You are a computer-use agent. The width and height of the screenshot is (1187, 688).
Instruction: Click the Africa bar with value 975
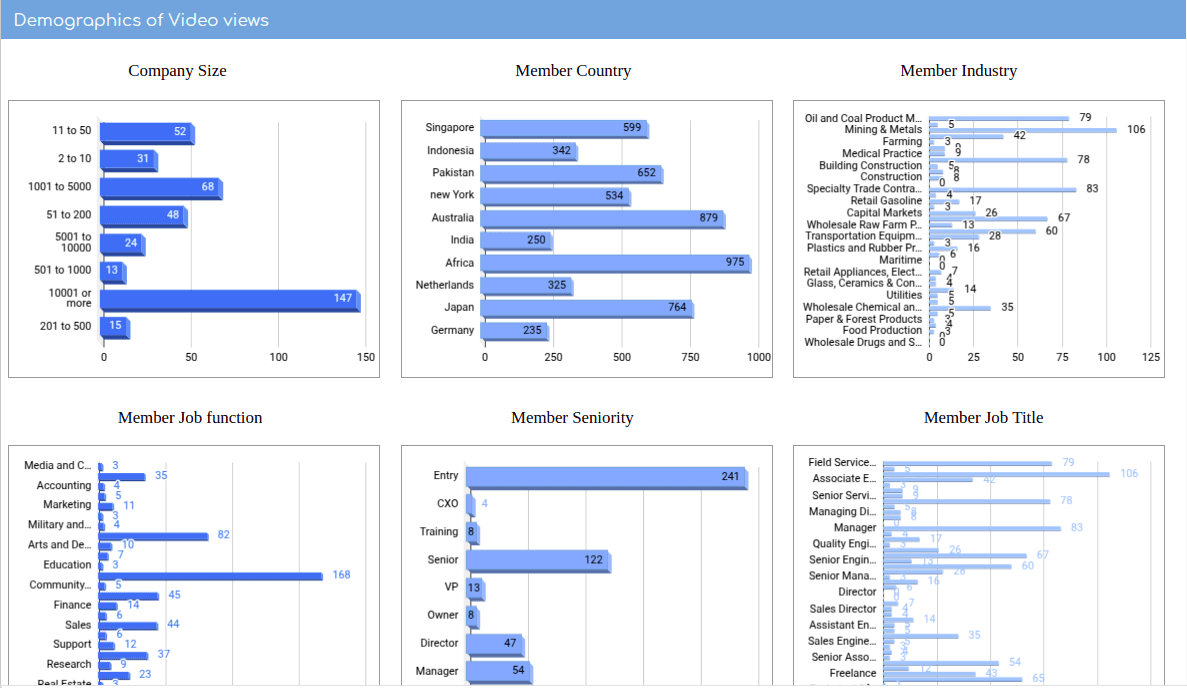615,263
